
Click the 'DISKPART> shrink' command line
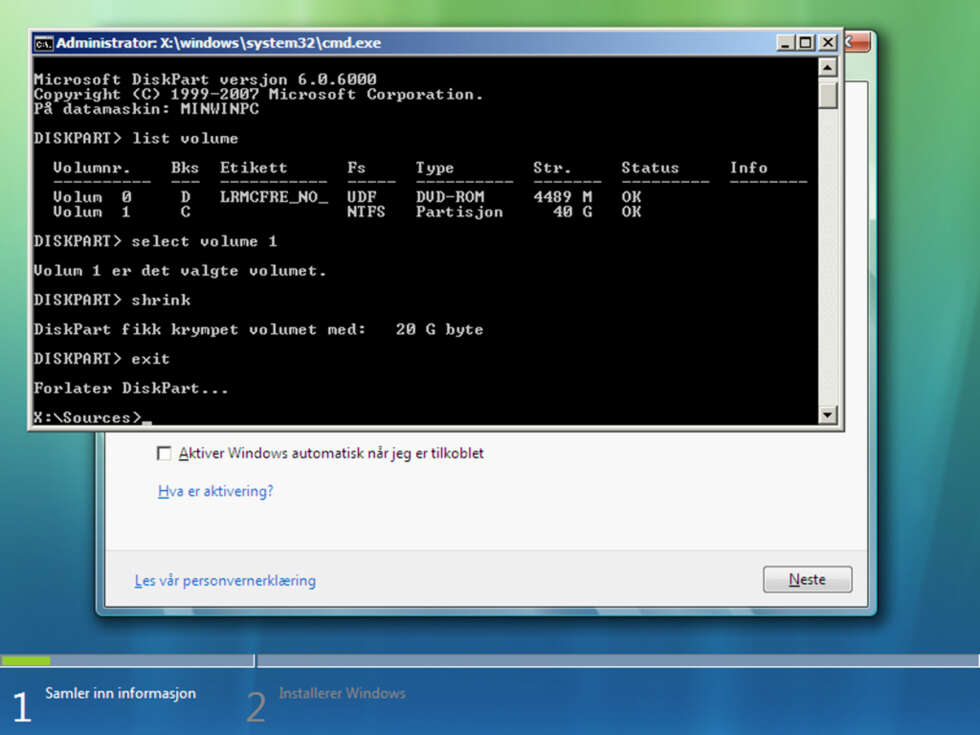[112, 300]
